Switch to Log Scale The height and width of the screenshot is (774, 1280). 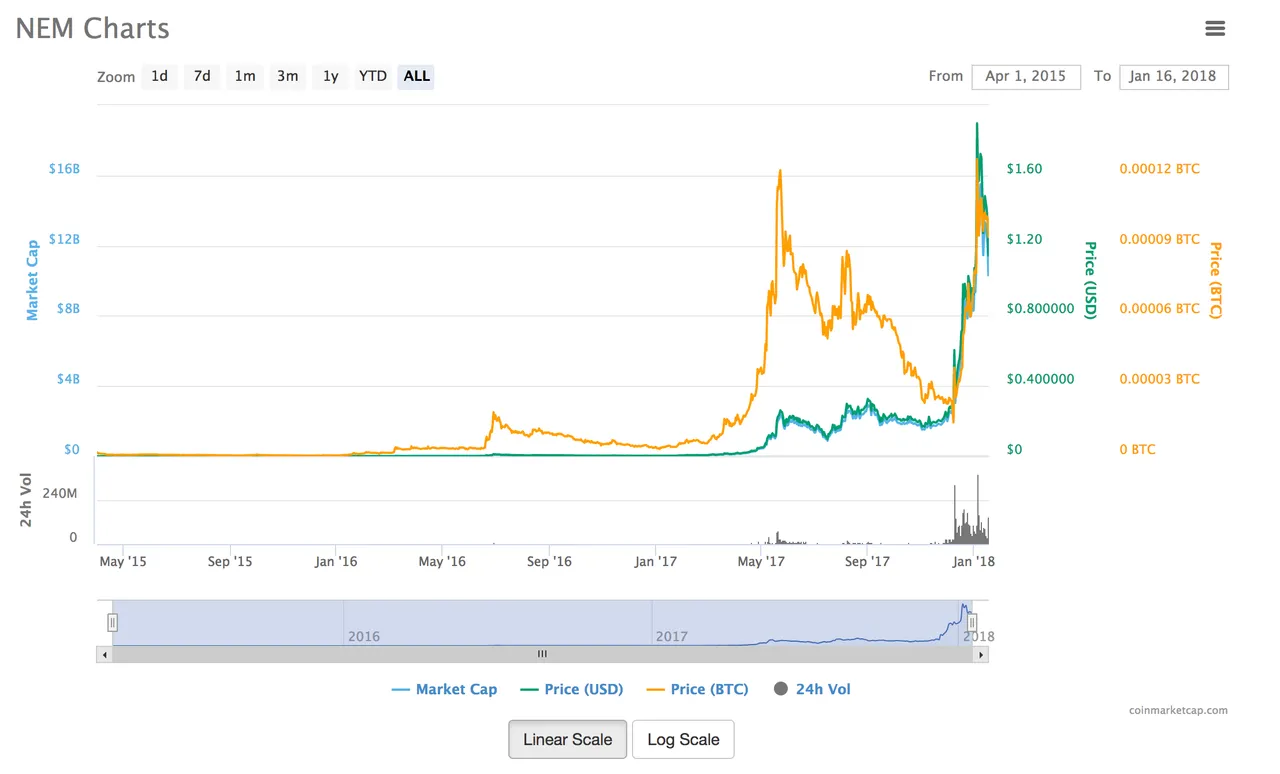pyautogui.click(x=683, y=740)
